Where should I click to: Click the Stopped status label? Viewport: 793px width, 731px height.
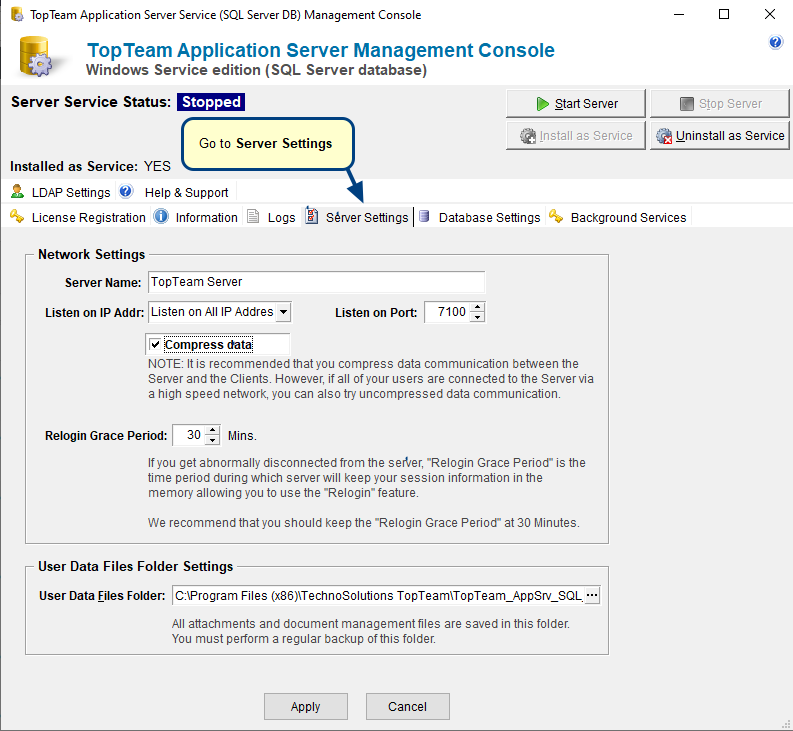click(211, 102)
